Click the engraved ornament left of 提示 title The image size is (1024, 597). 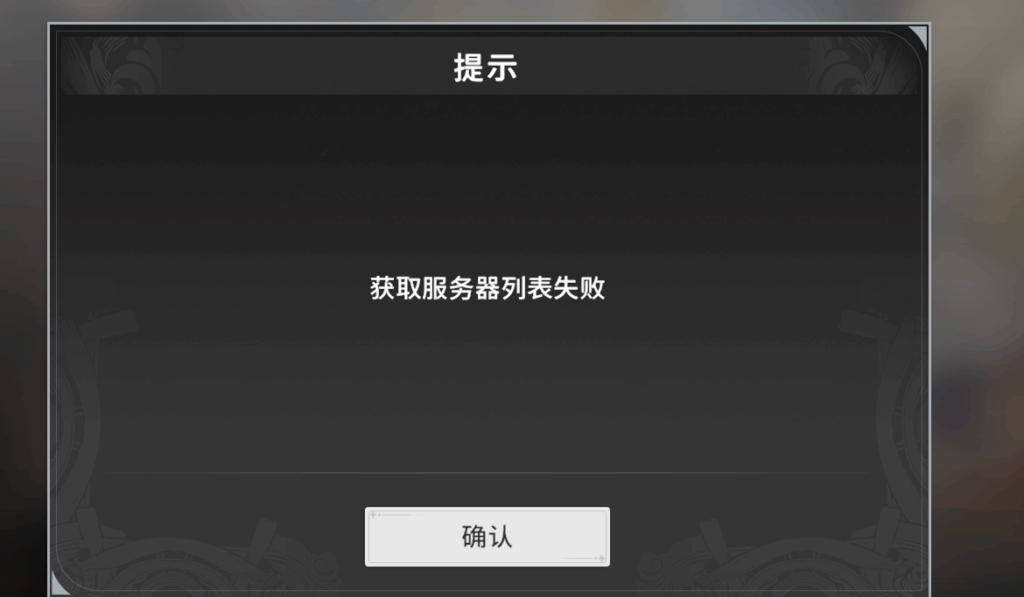(x=114, y=65)
